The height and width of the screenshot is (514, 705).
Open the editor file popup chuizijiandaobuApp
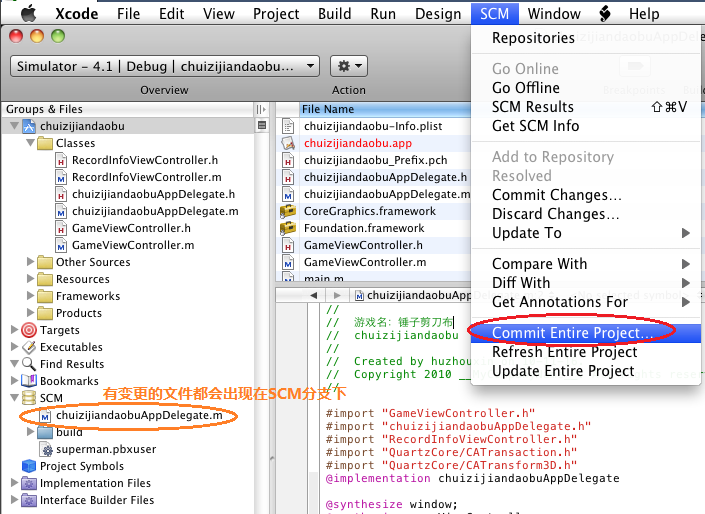413,295
